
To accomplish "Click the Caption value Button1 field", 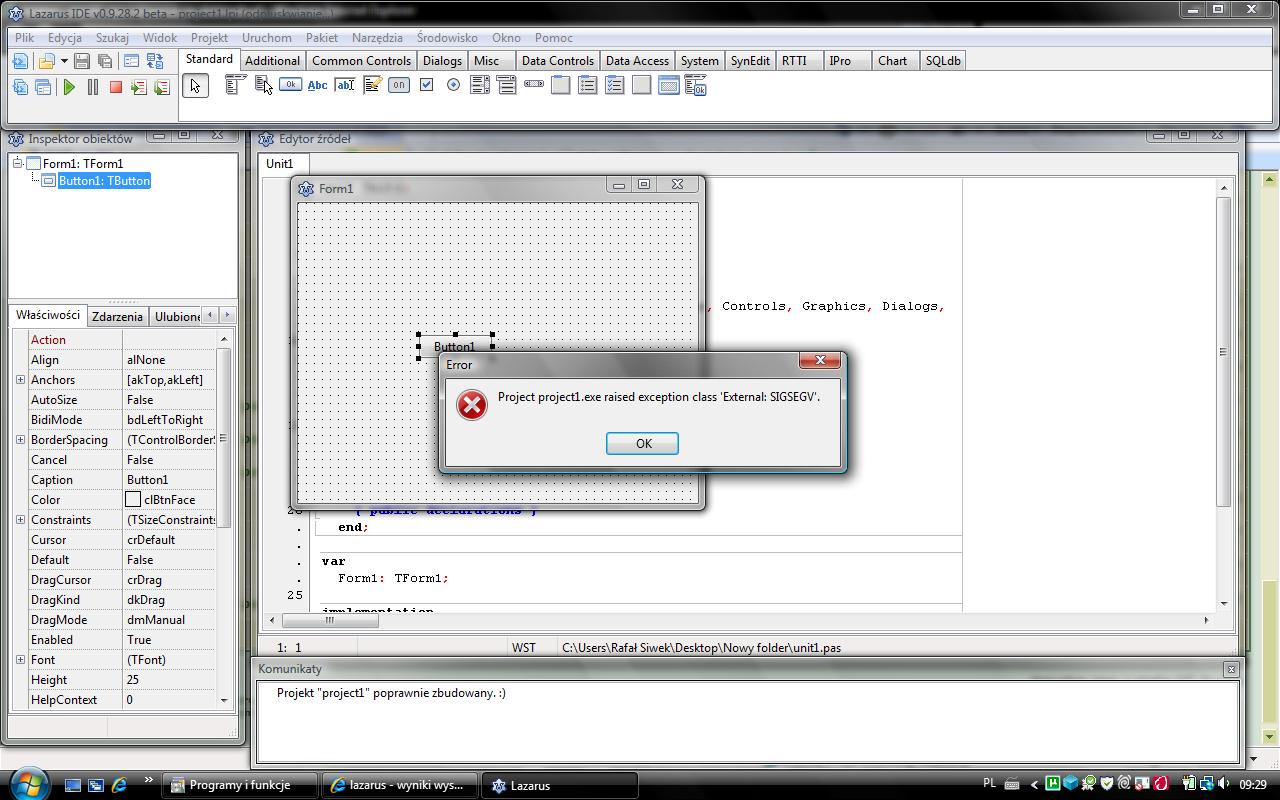I will [169, 480].
